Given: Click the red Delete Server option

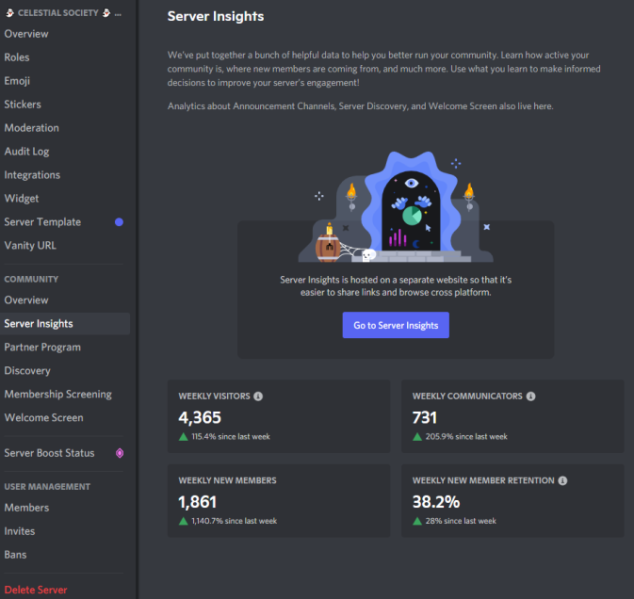Looking at the screenshot, I should point(36,590).
